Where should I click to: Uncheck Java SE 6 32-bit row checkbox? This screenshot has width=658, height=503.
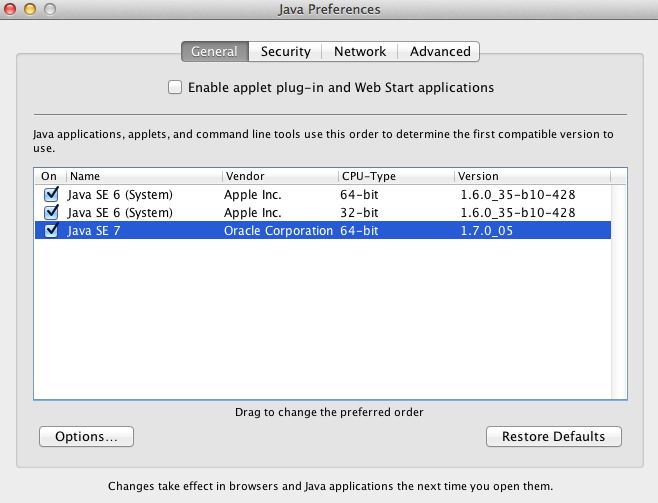coord(51,212)
